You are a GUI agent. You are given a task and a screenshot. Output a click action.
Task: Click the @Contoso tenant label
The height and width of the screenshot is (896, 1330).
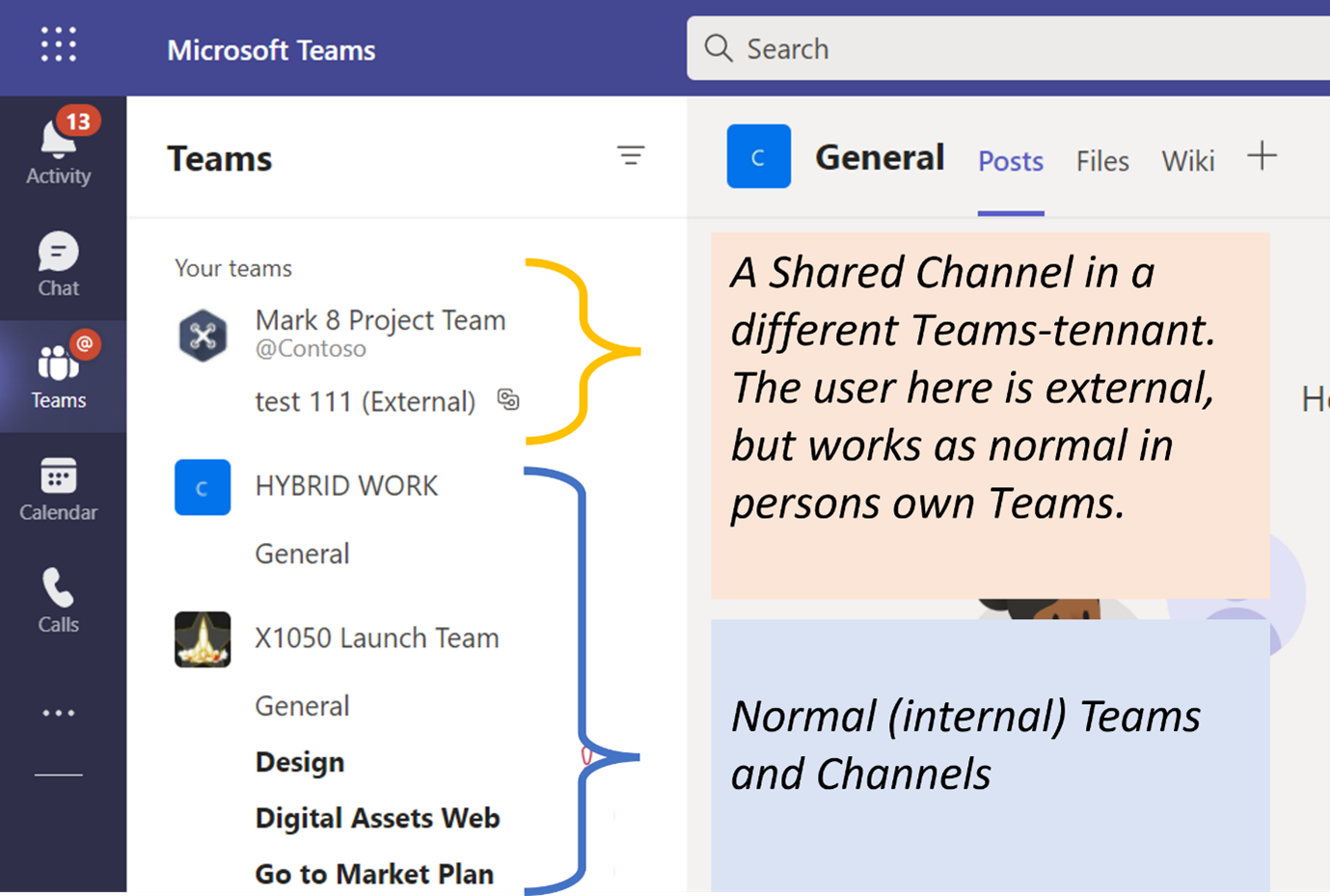[311, 349]
